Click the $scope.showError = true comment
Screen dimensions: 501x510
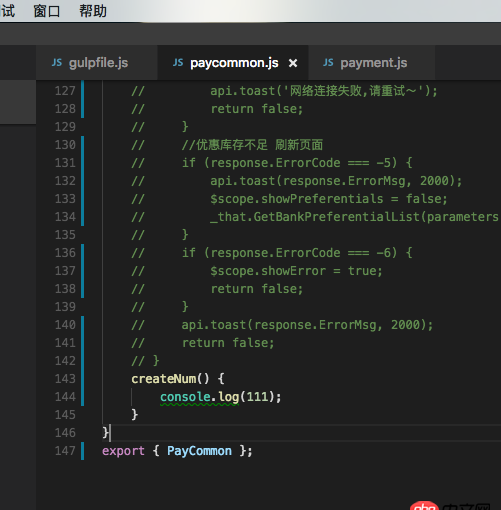(x=296, y=271)
